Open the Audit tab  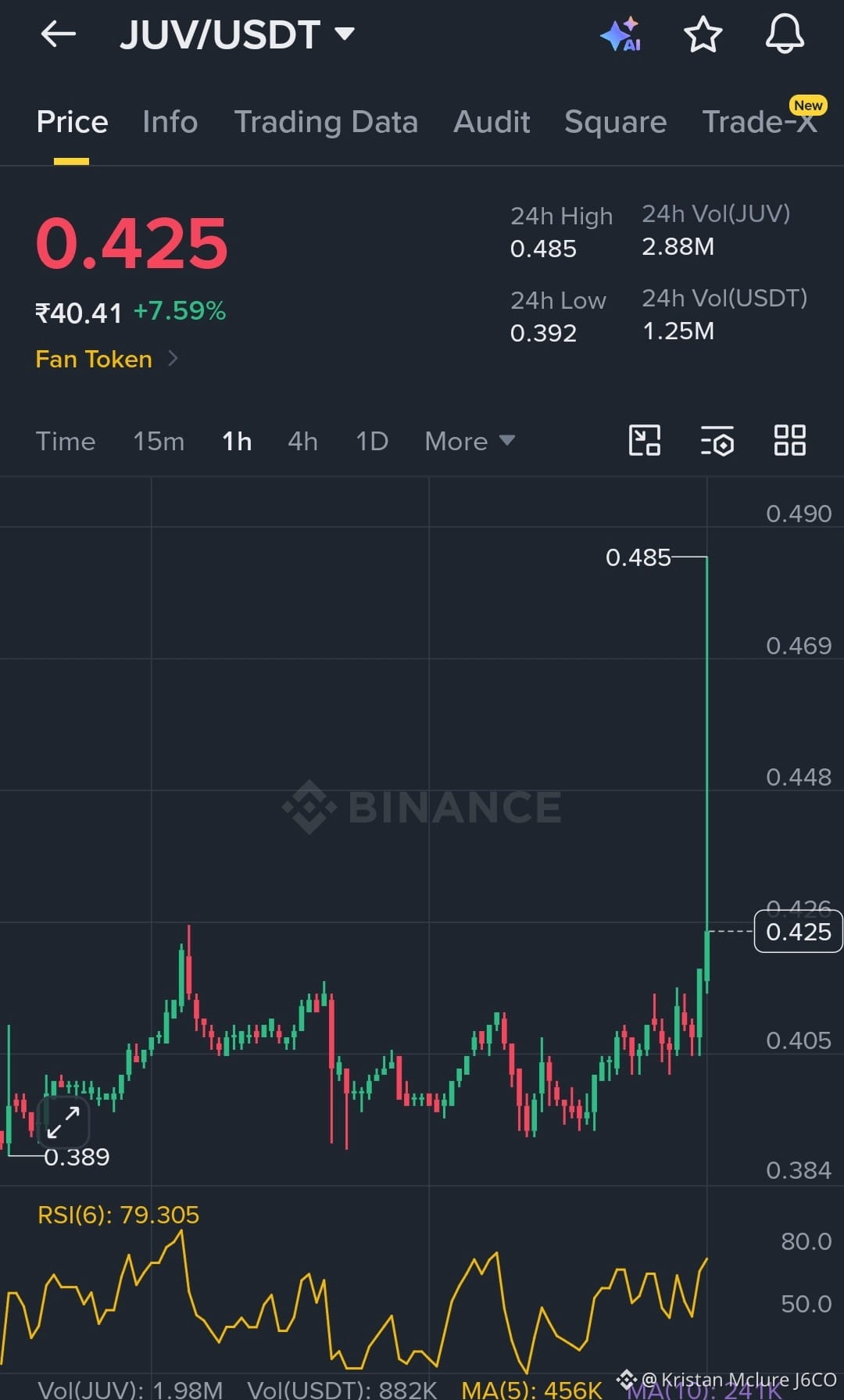[x=492, y=122]
